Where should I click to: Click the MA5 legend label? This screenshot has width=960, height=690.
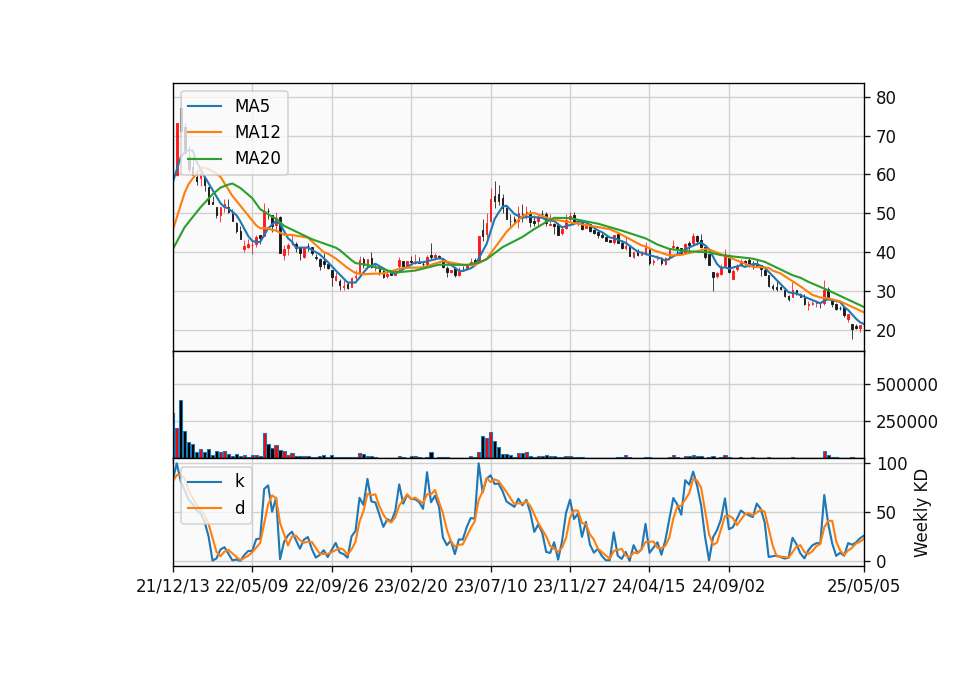click(252, 106)
